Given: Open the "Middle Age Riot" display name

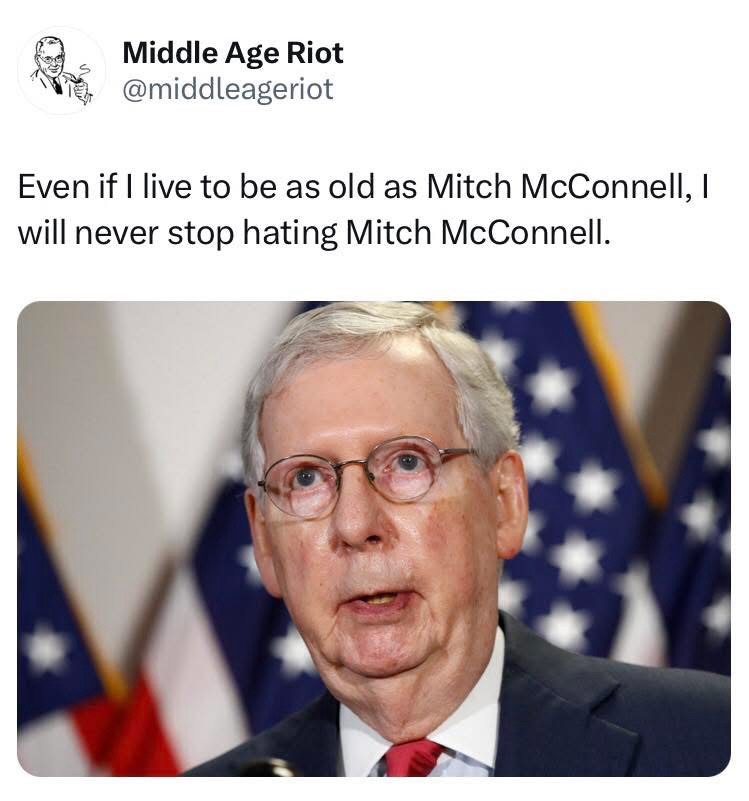Looking at the screenshot, I should click(233, 54).
